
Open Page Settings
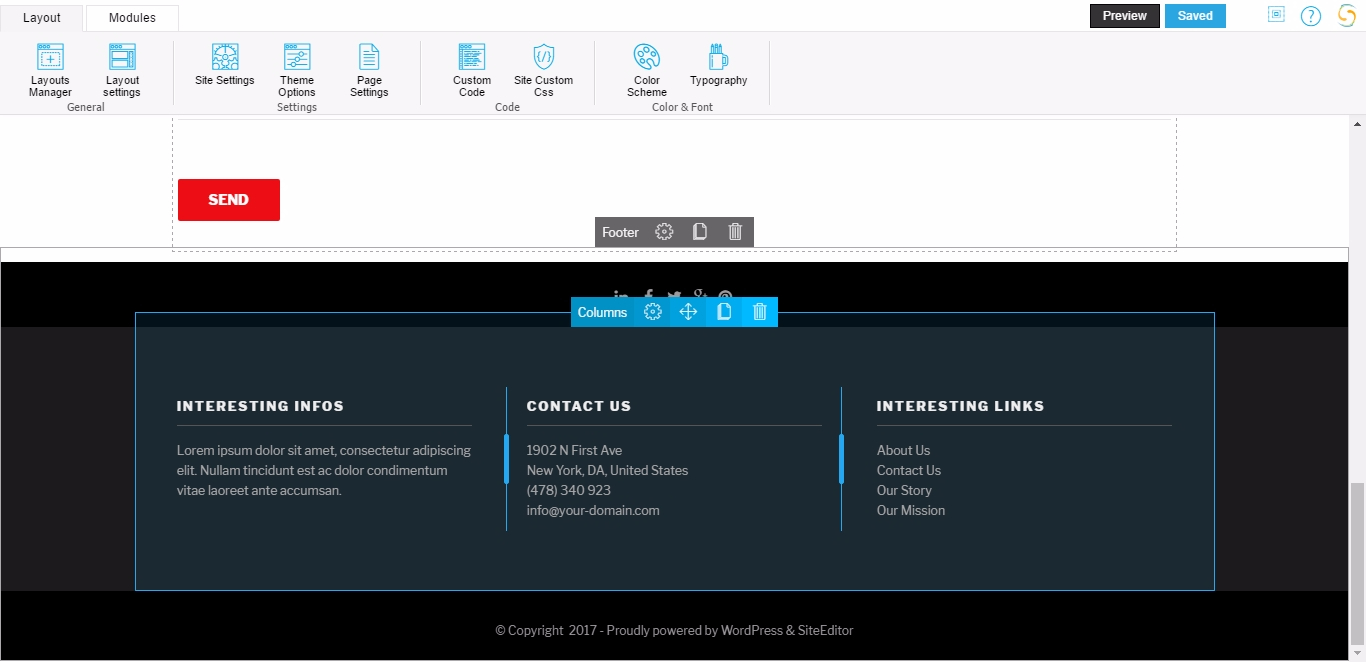[369, 70]
